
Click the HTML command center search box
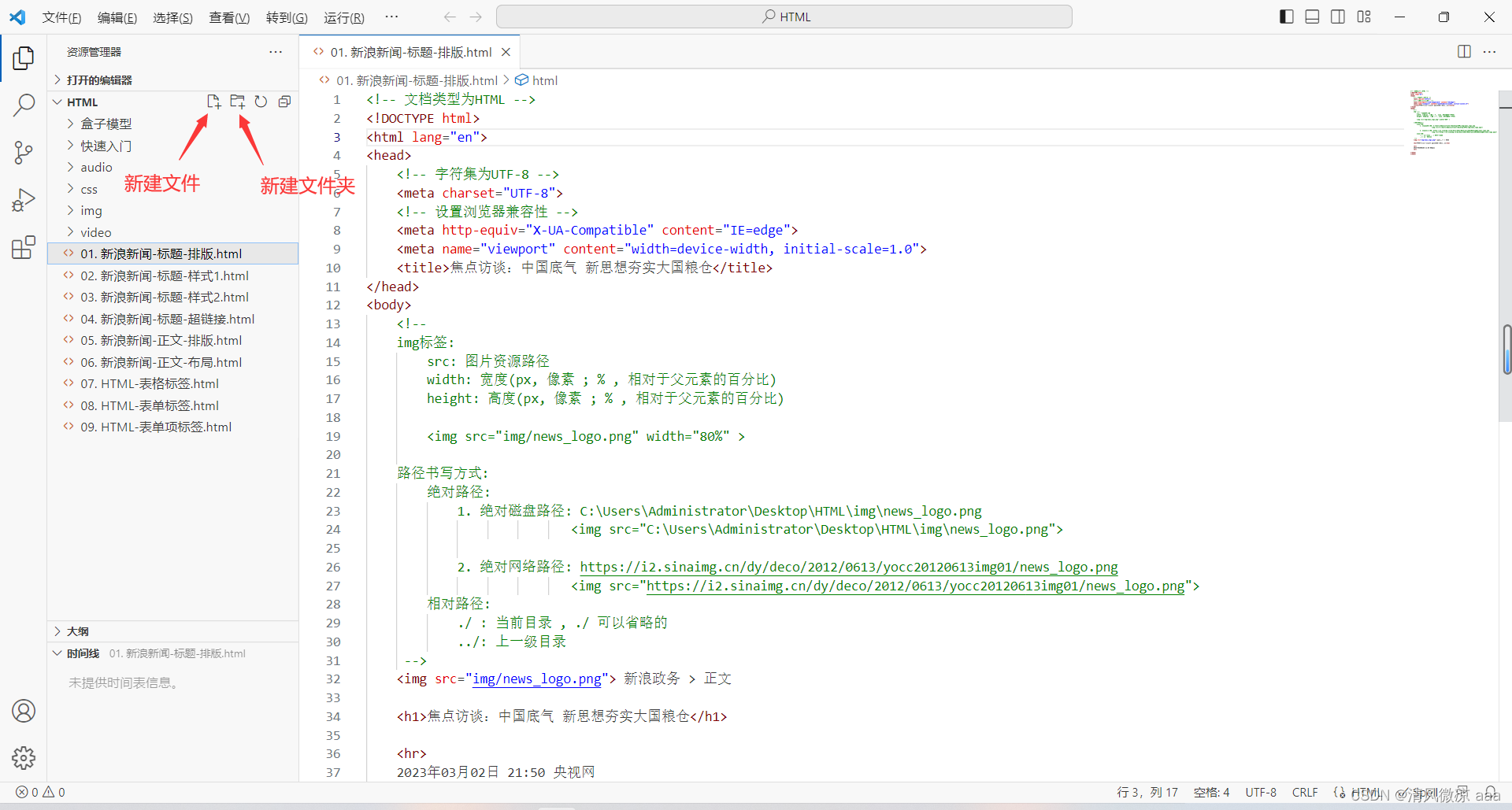[x=784, y=17]
